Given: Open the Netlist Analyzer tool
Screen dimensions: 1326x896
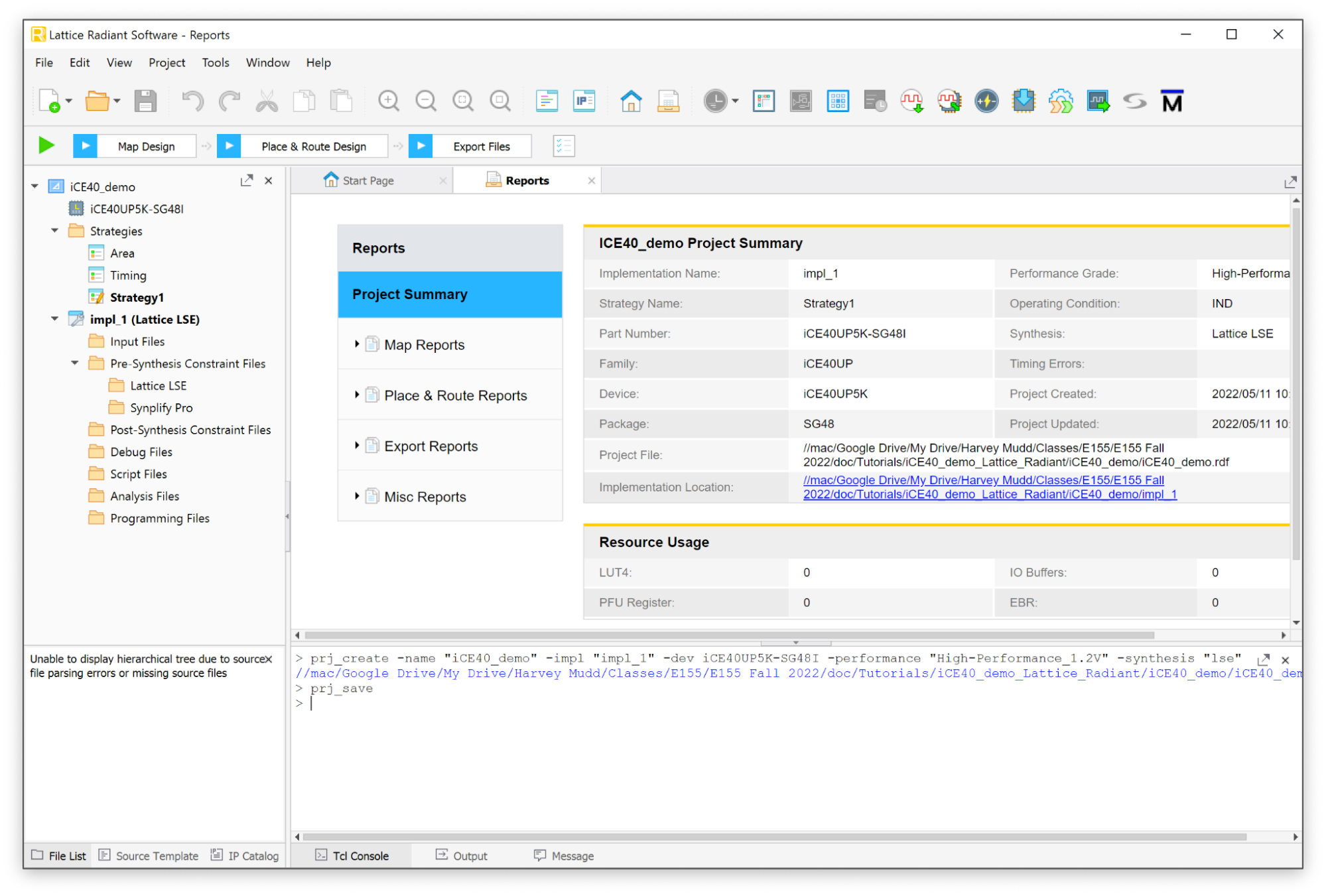Looking at the screenshot, I should tap(801, 101).
